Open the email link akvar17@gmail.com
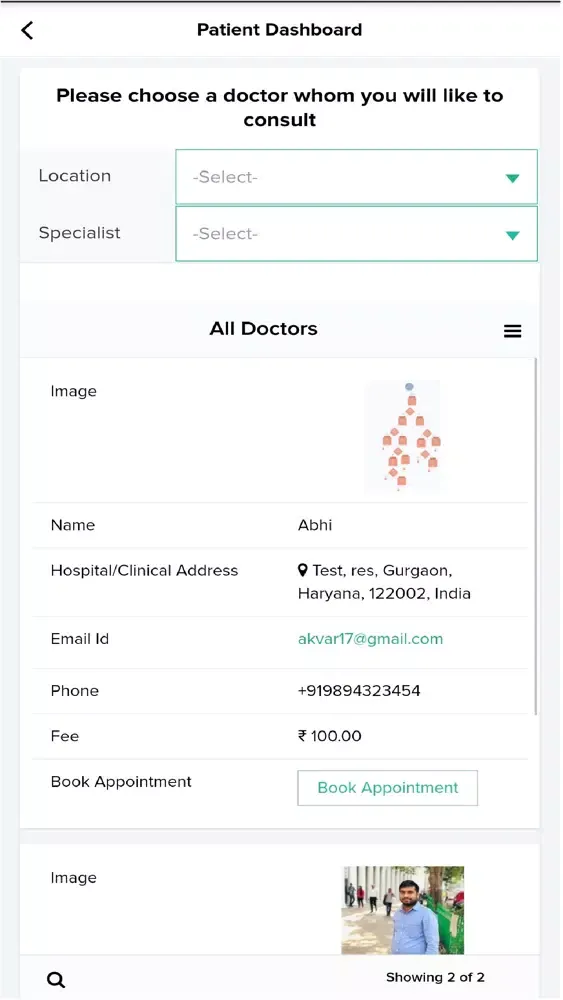This screenshot has width=563, height=1000. tap(370, 639)
